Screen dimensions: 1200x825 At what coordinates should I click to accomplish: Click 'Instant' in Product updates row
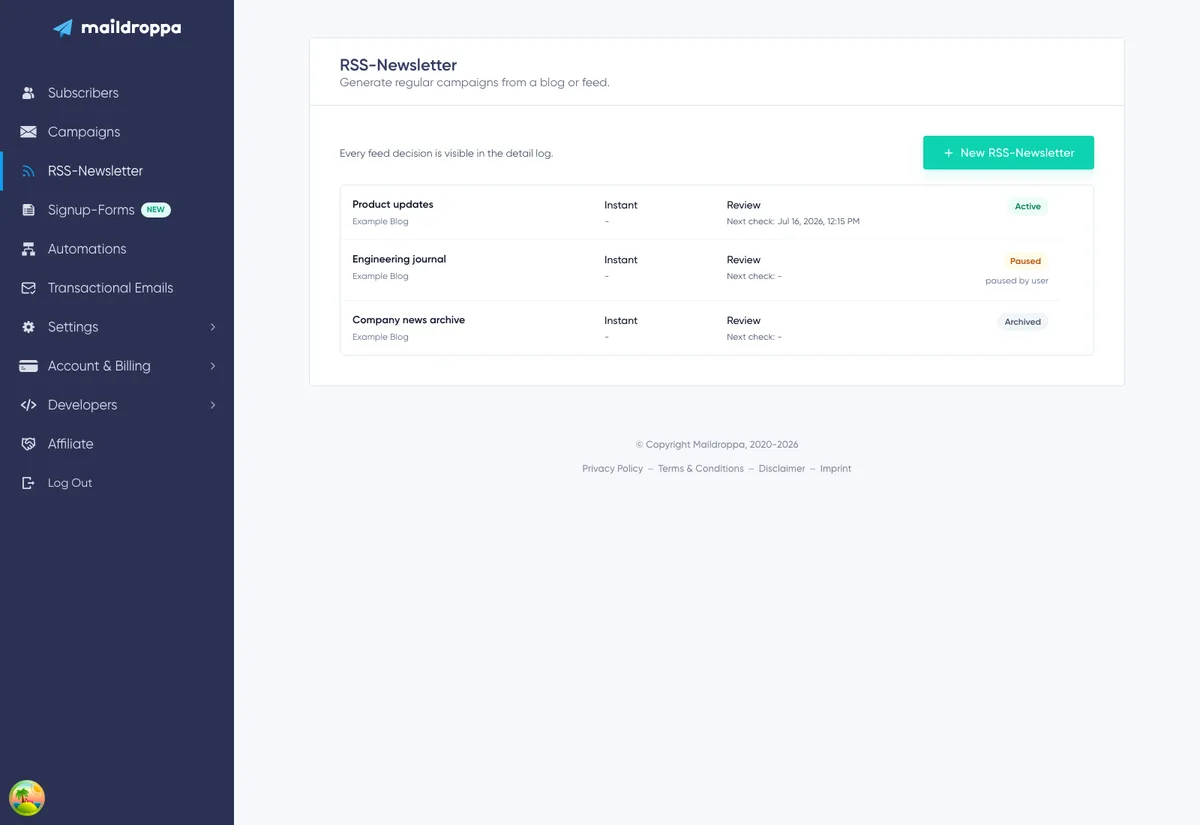(x=621, y=205)
